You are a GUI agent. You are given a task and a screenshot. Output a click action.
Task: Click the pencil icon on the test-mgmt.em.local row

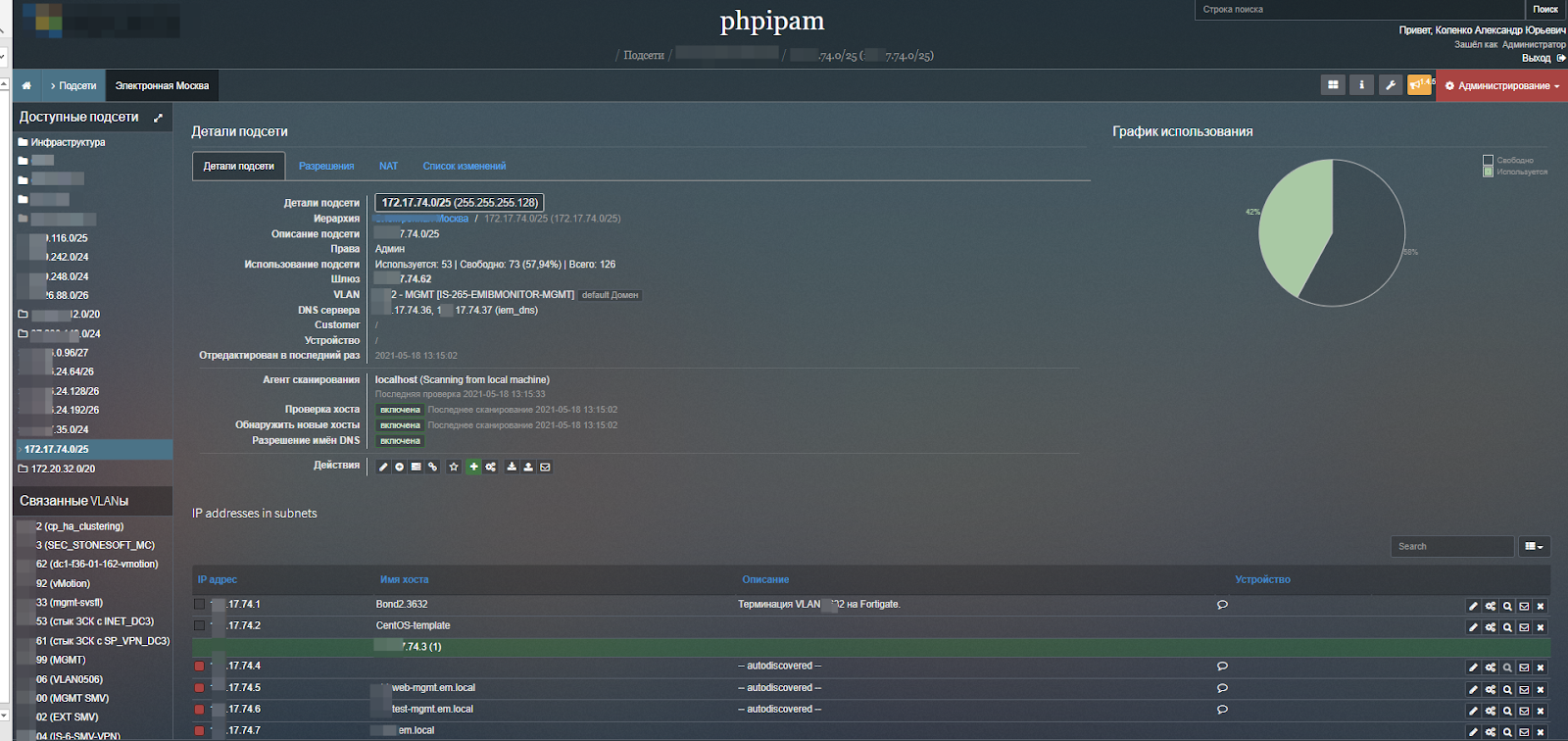(1473, 711)
